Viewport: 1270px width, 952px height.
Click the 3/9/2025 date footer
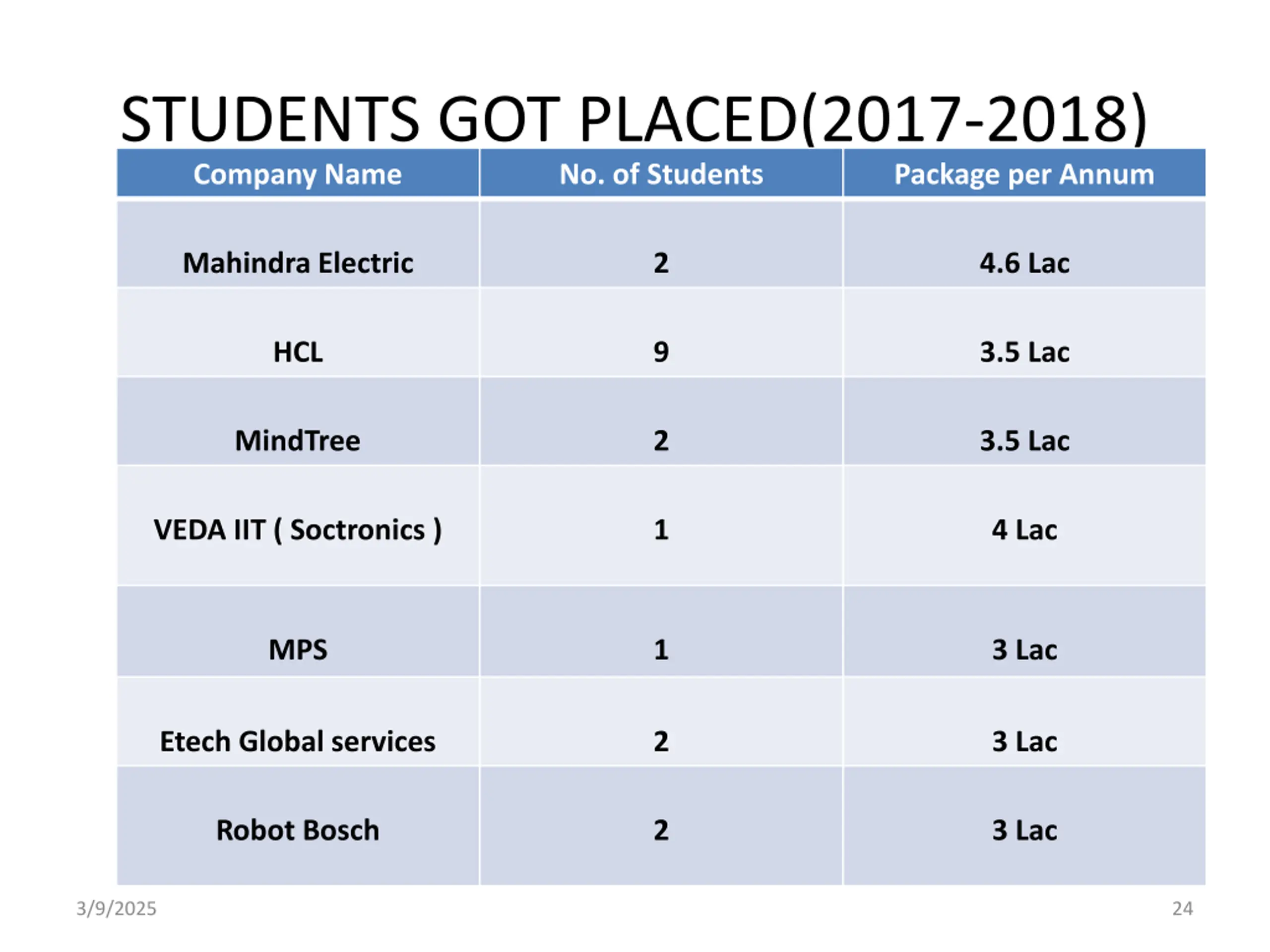click(117, 909)
